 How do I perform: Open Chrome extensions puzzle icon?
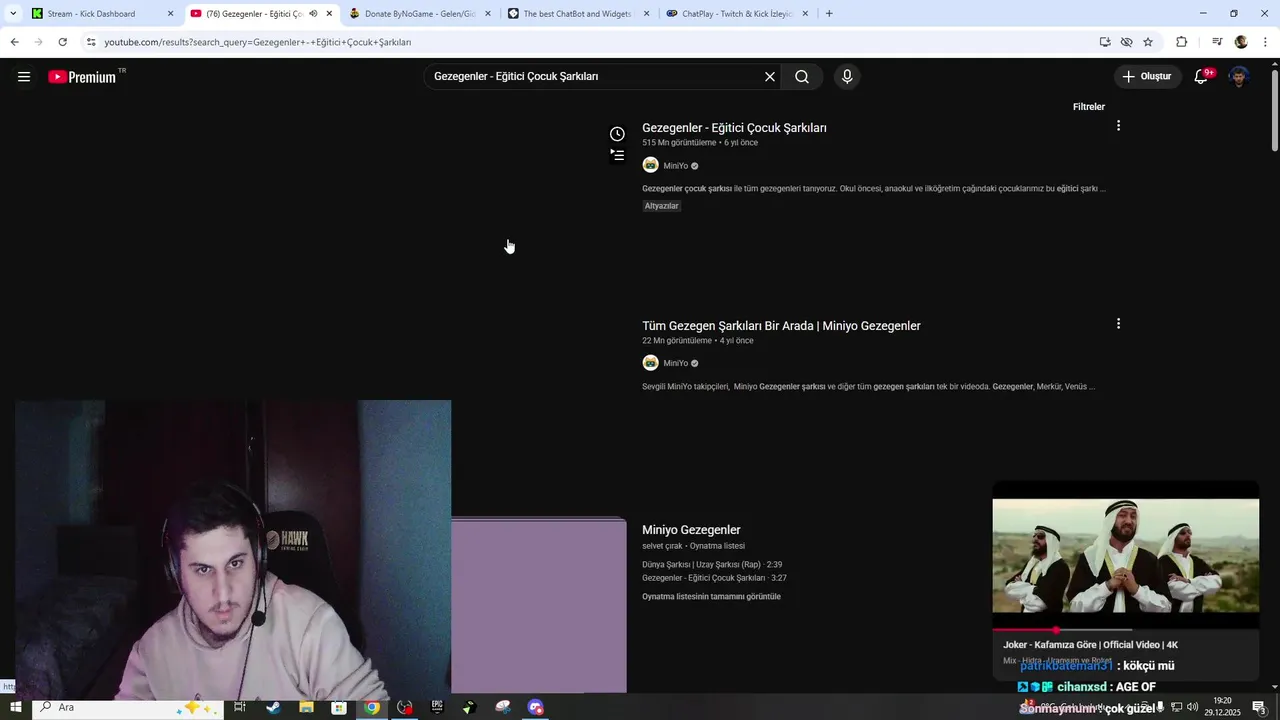tap(1182, 42)
